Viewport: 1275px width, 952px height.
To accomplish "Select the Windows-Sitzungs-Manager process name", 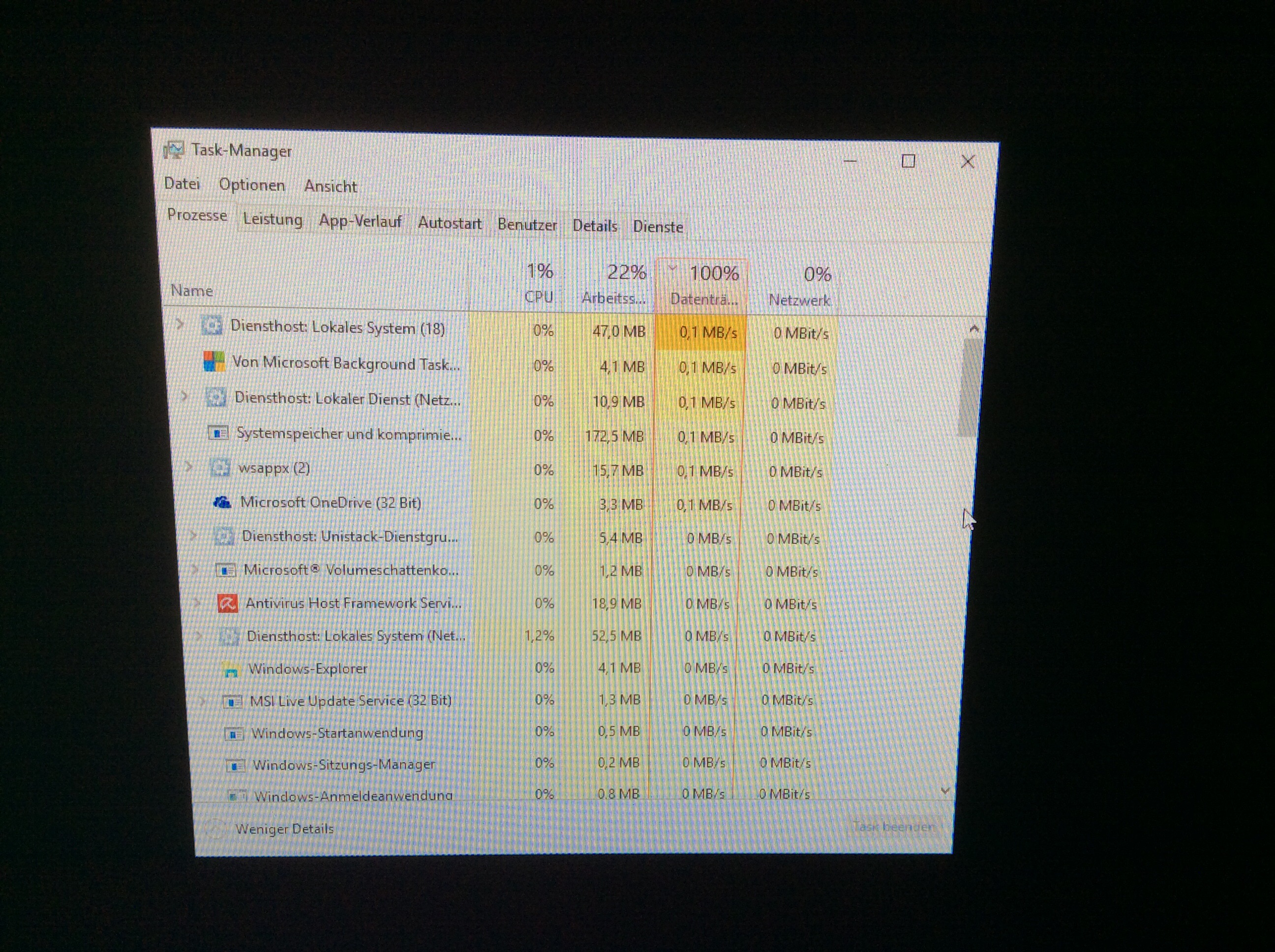I will tap(344, 765).
